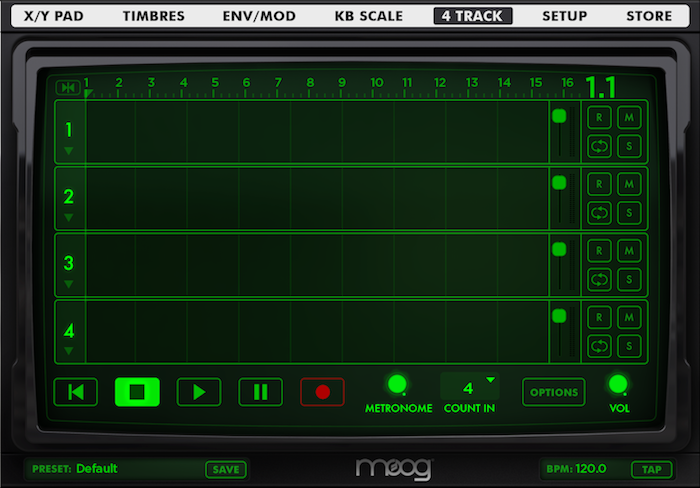The height and width of the screenshot is (488, 700).
Task: Click the Default preset name
Action: coord(97,469)
